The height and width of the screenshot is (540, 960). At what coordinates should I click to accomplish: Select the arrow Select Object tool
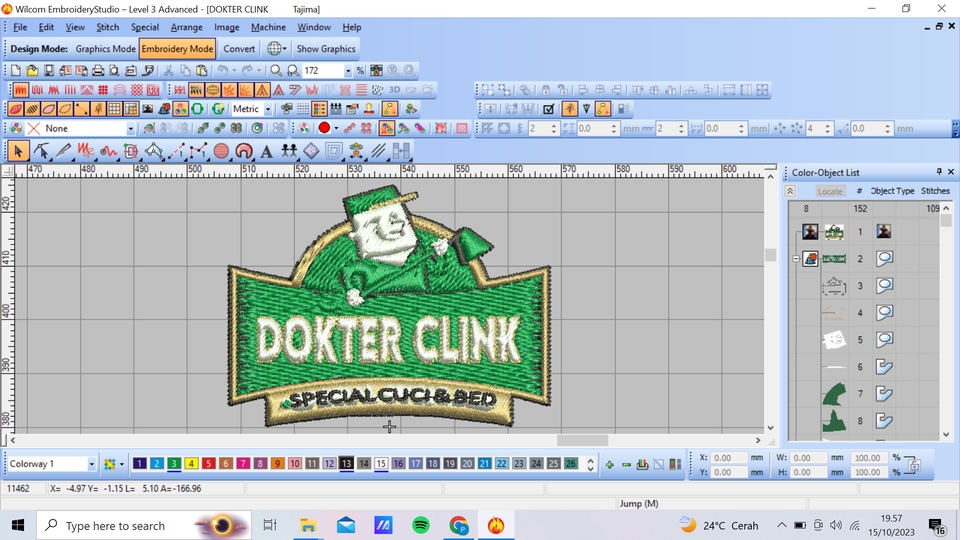[17, 151]
